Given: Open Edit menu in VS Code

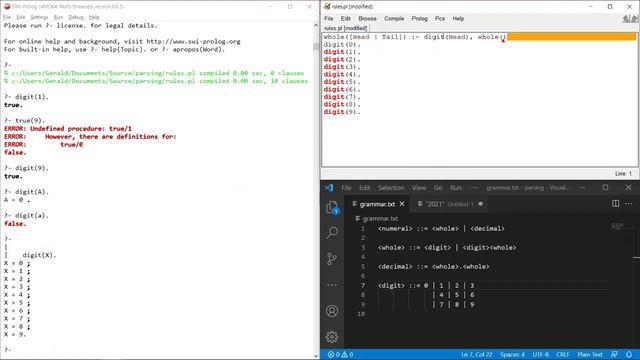Looking at the screenshot, I should (x=364, y=188).
